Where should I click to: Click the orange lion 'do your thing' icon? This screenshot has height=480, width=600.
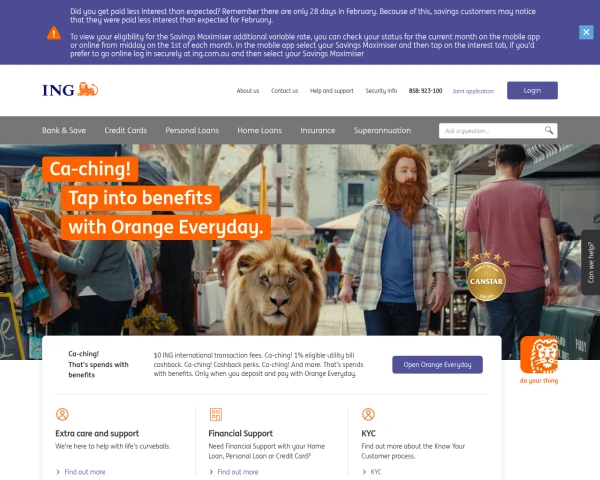click(x=539, y=355)
